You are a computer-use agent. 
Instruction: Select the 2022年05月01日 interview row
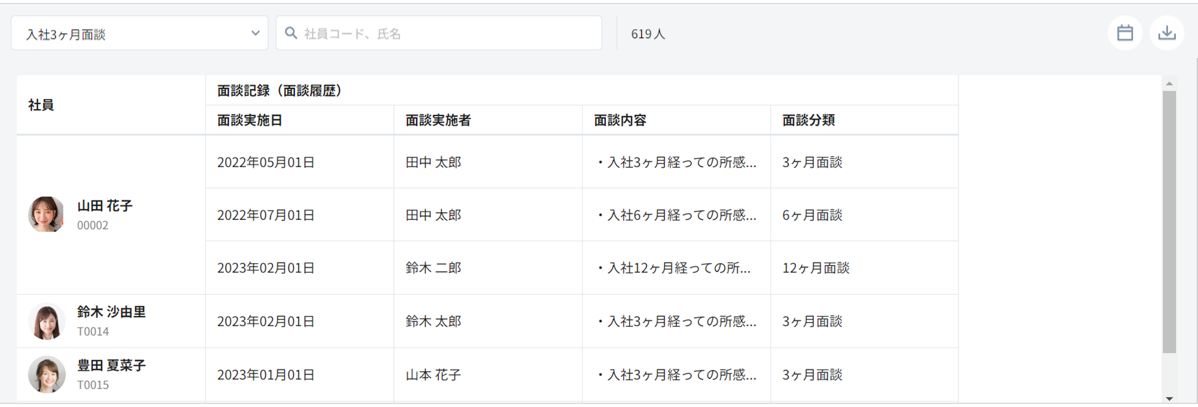[266, 162]
